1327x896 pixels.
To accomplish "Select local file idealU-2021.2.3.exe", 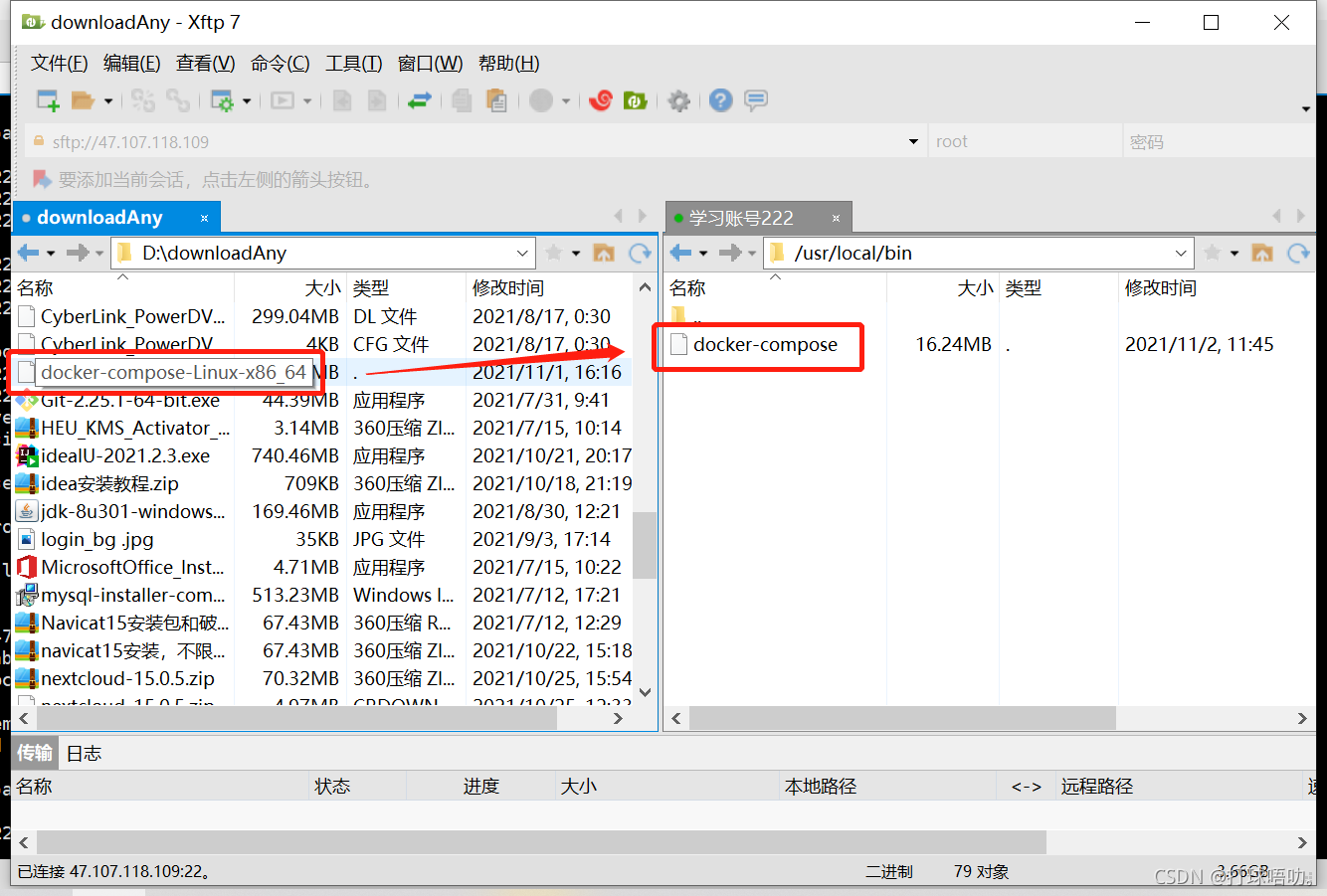I will coord(125,456).
